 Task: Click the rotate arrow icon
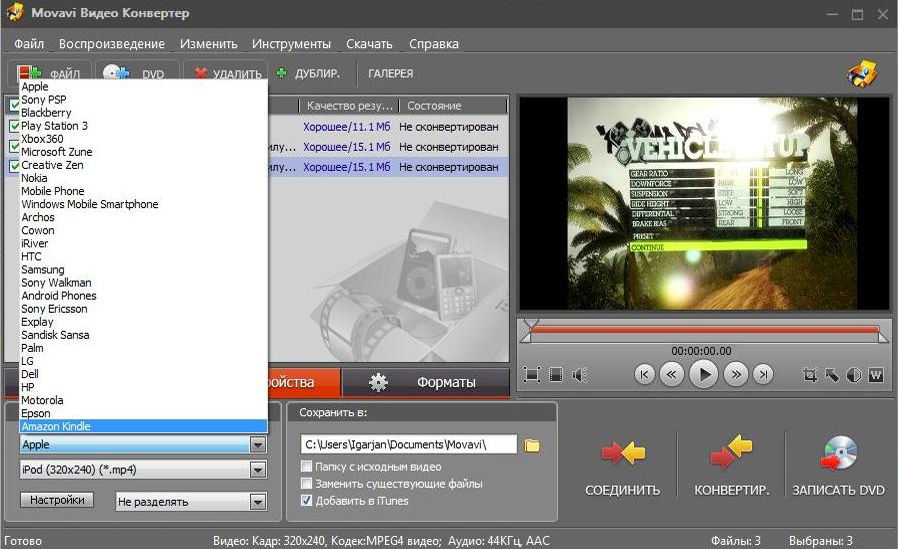click(832, 375)
